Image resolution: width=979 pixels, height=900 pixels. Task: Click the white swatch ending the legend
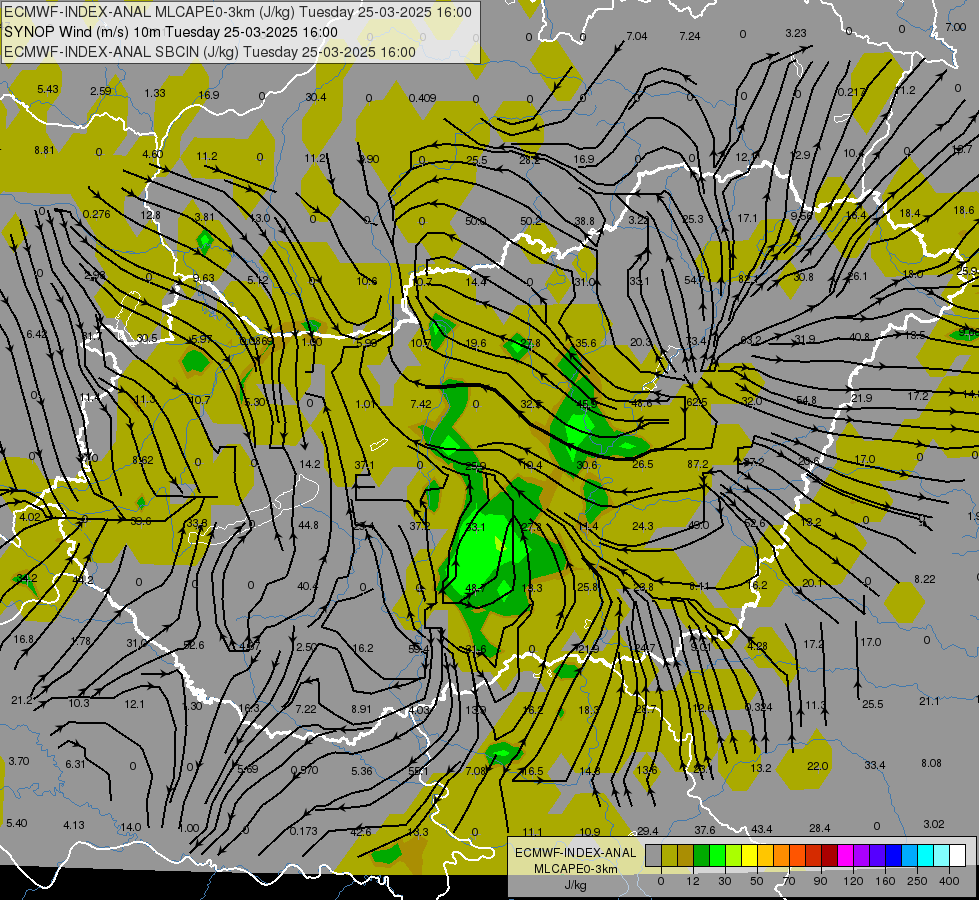click(958, 855)
